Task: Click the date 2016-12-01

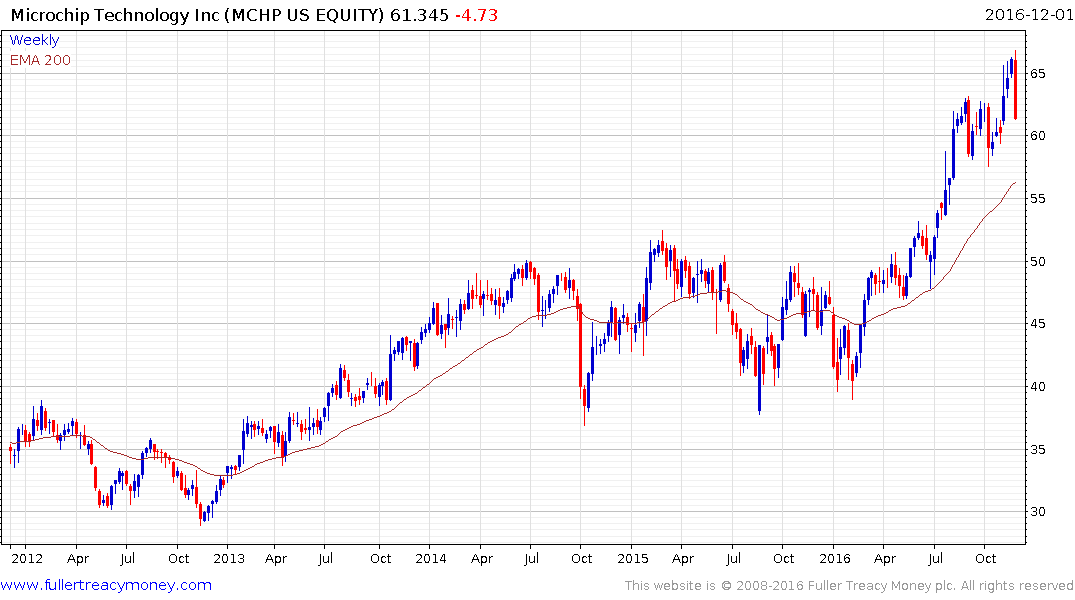Action: click(x=1029, y=14)
